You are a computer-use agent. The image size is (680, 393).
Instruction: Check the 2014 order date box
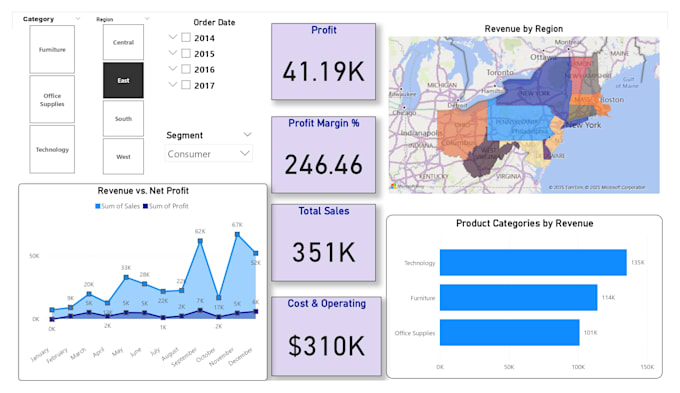[x=186, y=38]
